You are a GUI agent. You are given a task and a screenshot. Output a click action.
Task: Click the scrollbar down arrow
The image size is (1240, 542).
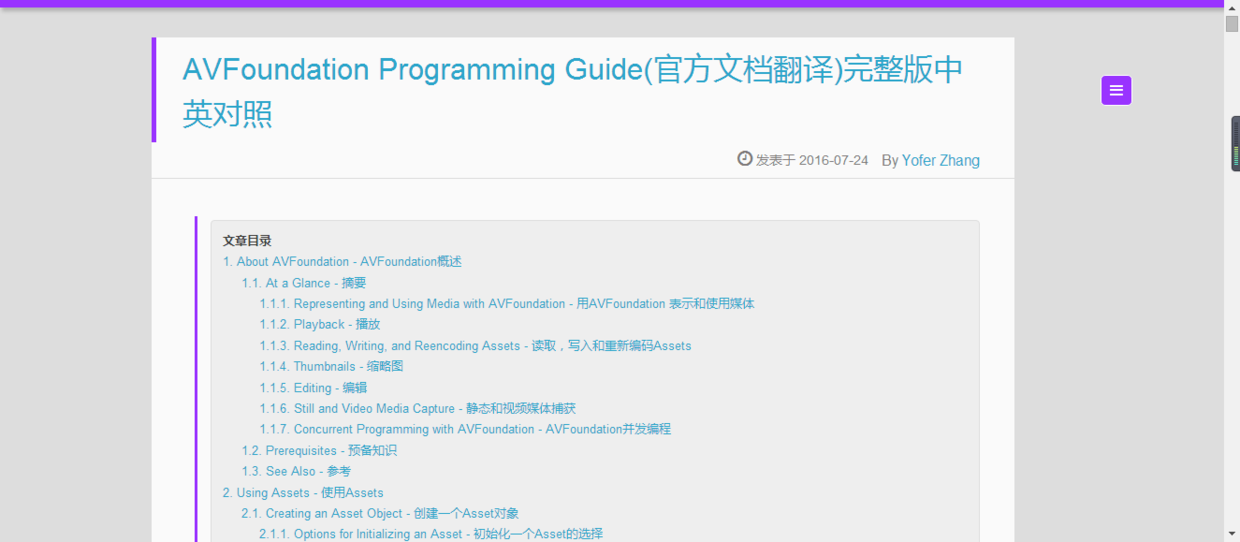tap(1232, 534)
